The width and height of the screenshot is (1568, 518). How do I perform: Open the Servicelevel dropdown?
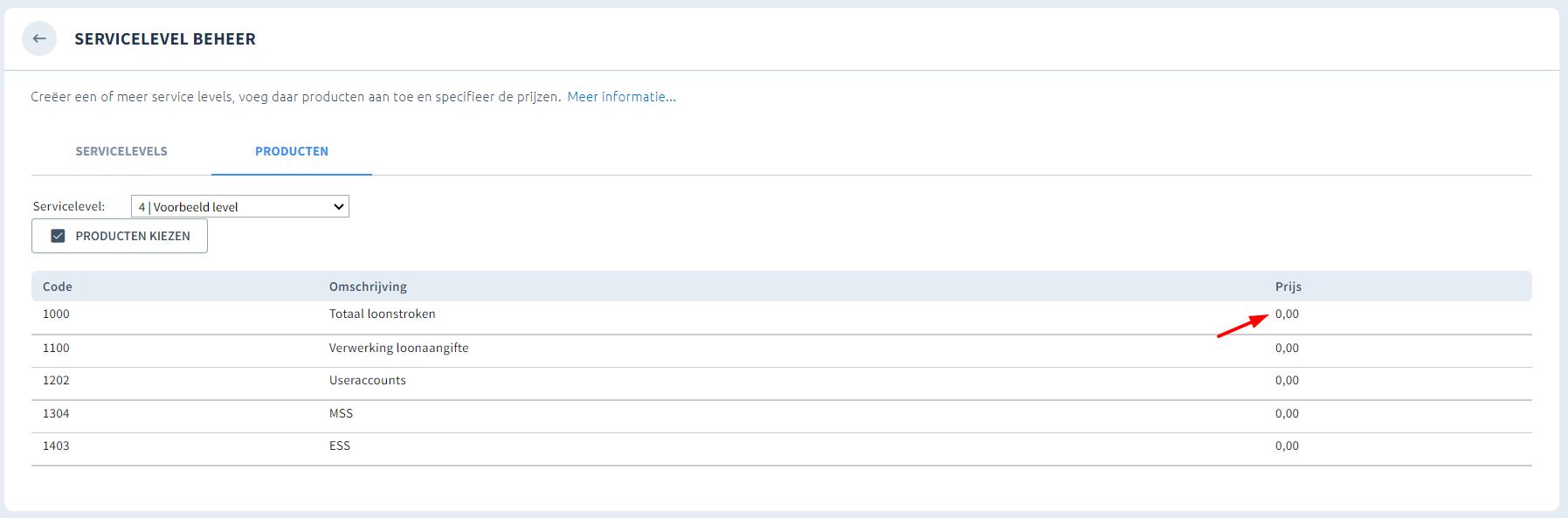pos(240,206)
